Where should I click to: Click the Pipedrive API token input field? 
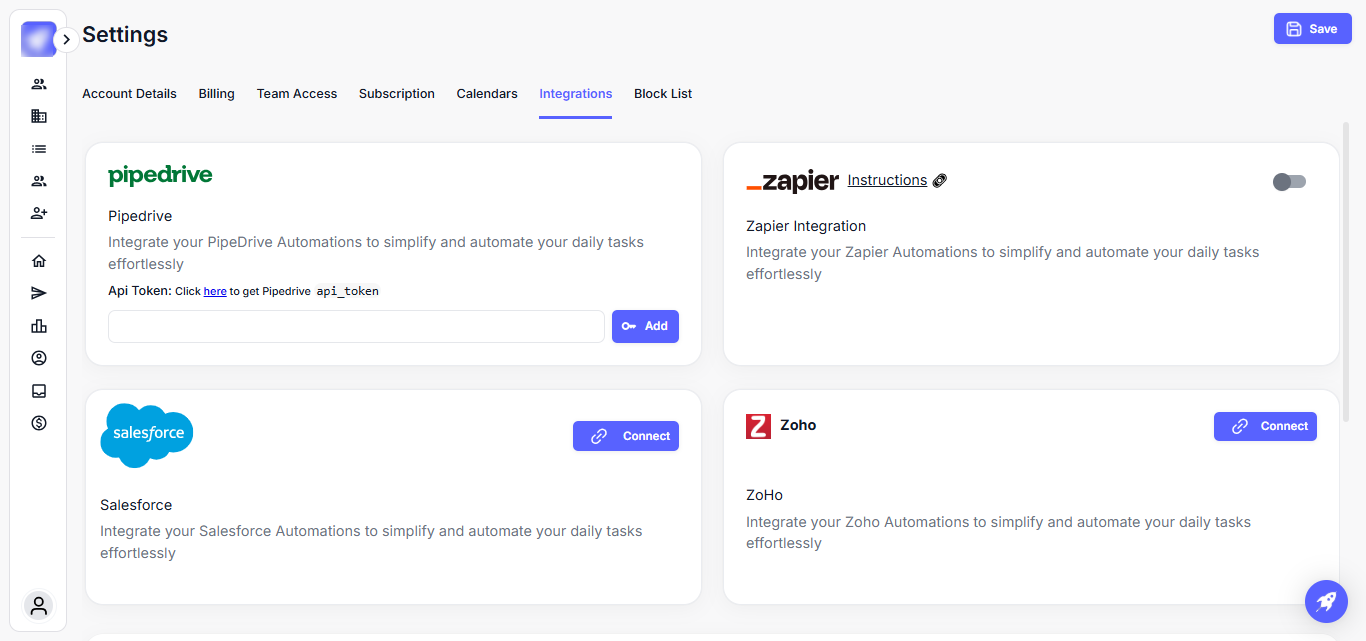pyautogui.click(x=356, y=327)
